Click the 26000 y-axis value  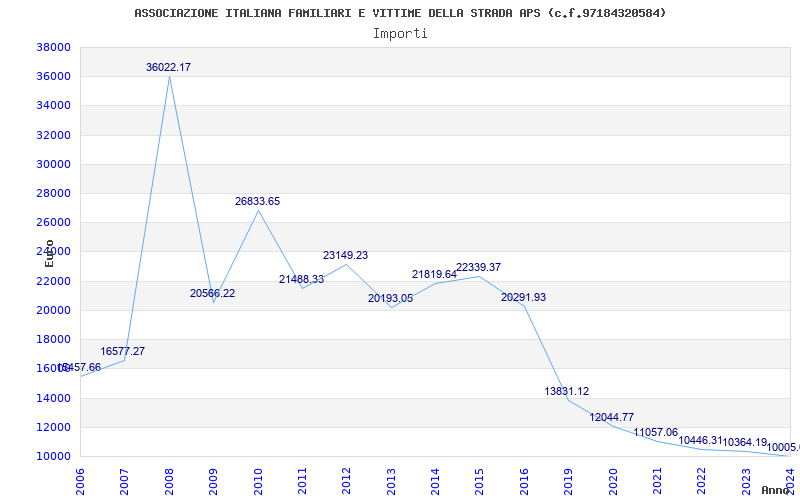53,222
